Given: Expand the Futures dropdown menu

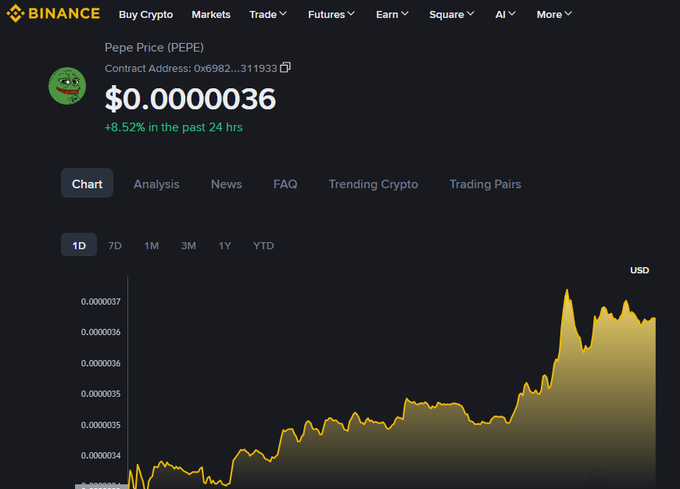Looking at the screenshot, I should [x=331, y=14].
